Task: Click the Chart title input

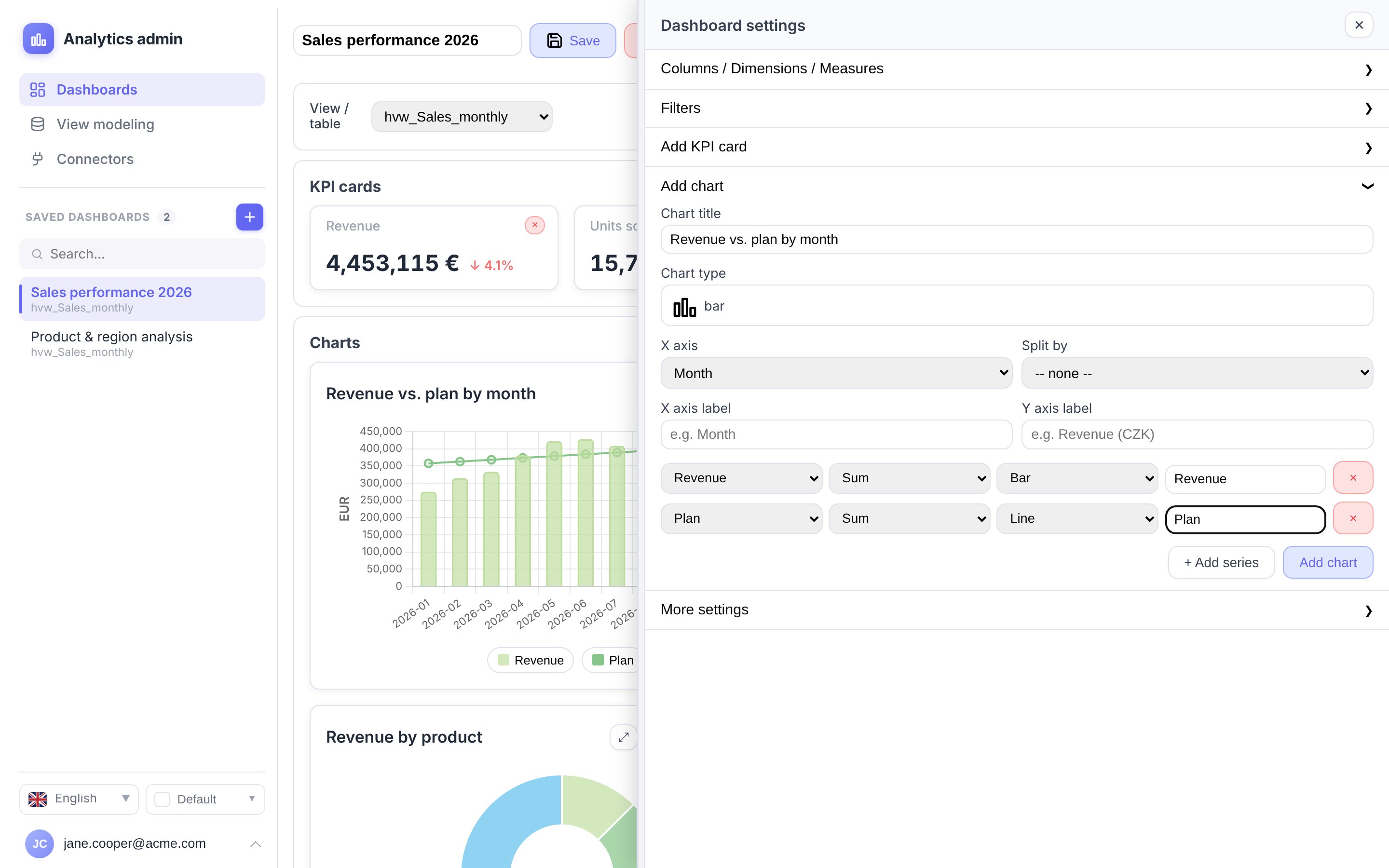Action: click(1017, 239)
